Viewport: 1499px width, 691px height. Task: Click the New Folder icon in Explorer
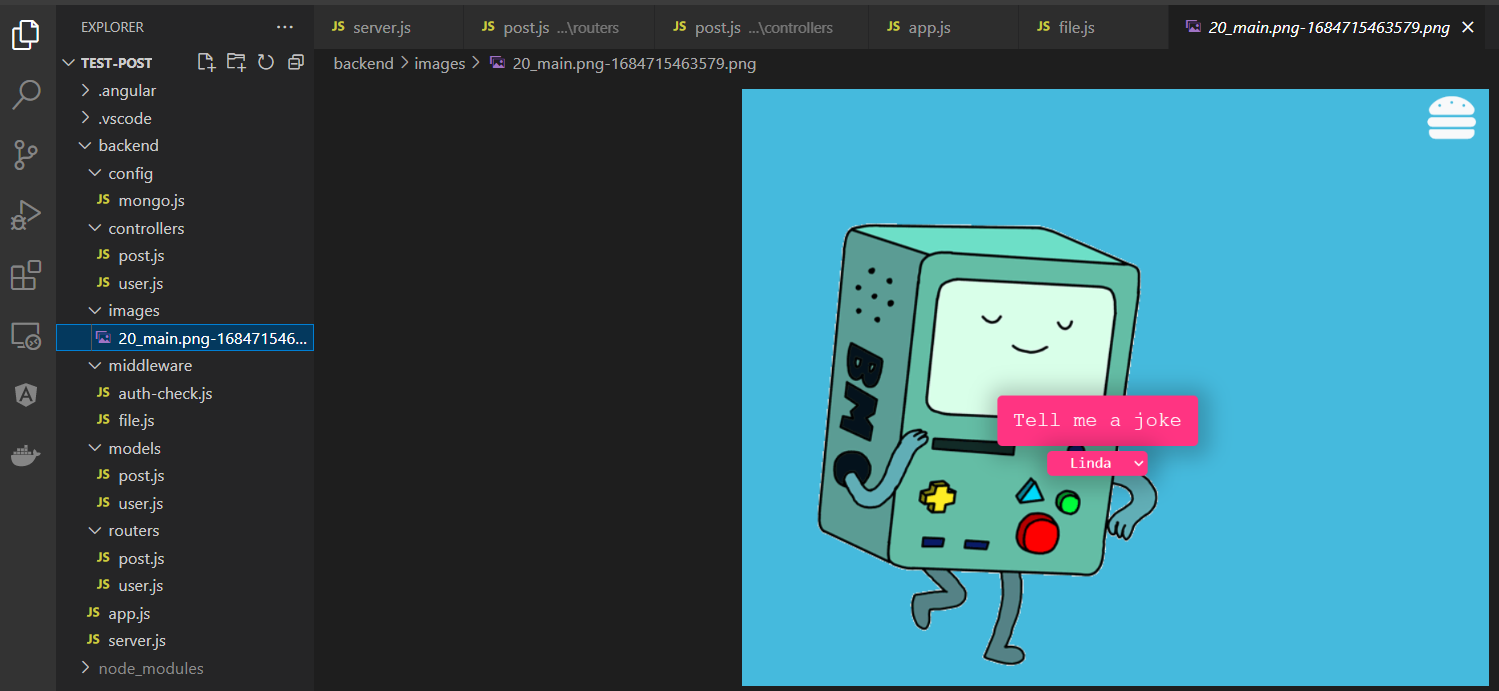236,62
